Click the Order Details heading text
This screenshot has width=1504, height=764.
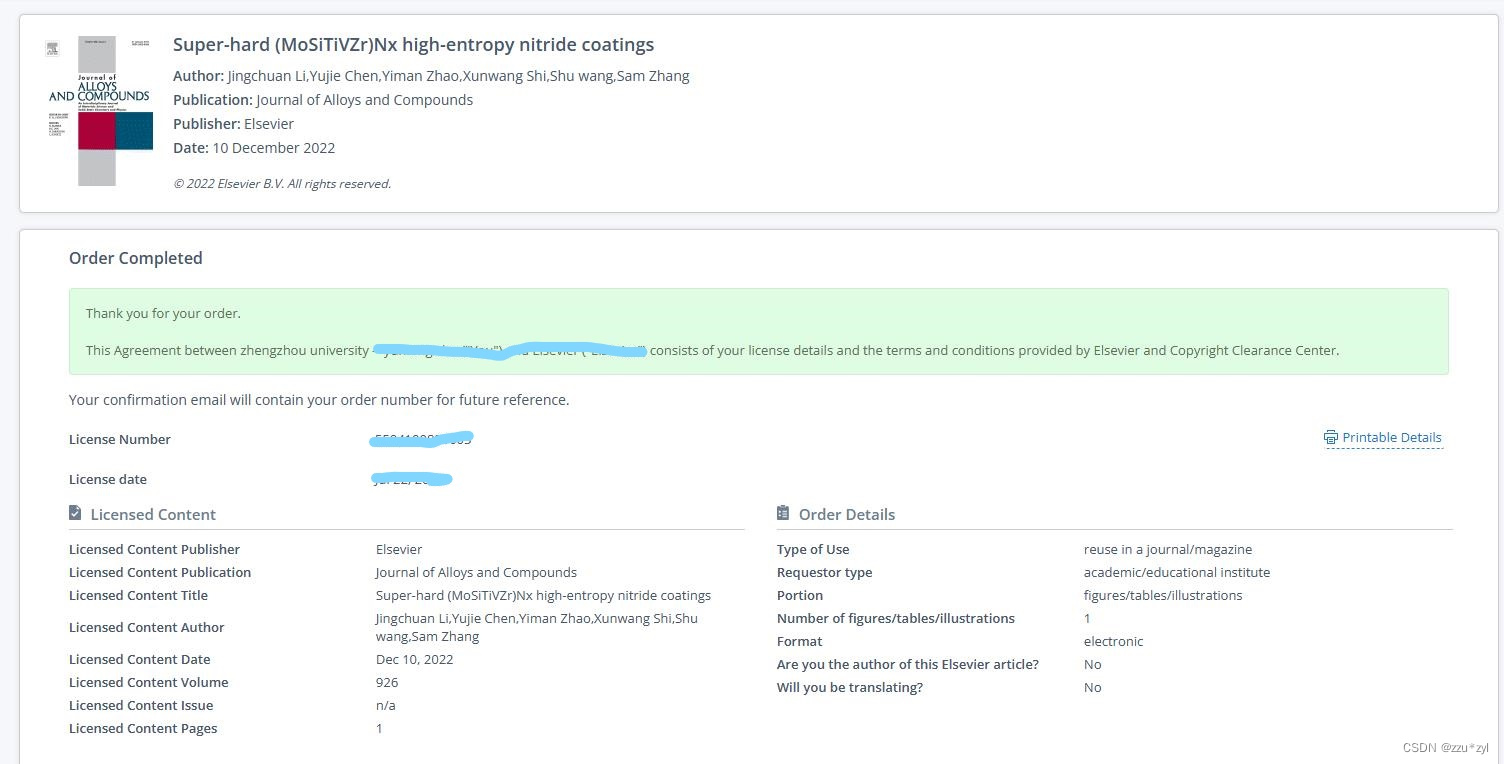pyautogui.click(x=847, y=514)
